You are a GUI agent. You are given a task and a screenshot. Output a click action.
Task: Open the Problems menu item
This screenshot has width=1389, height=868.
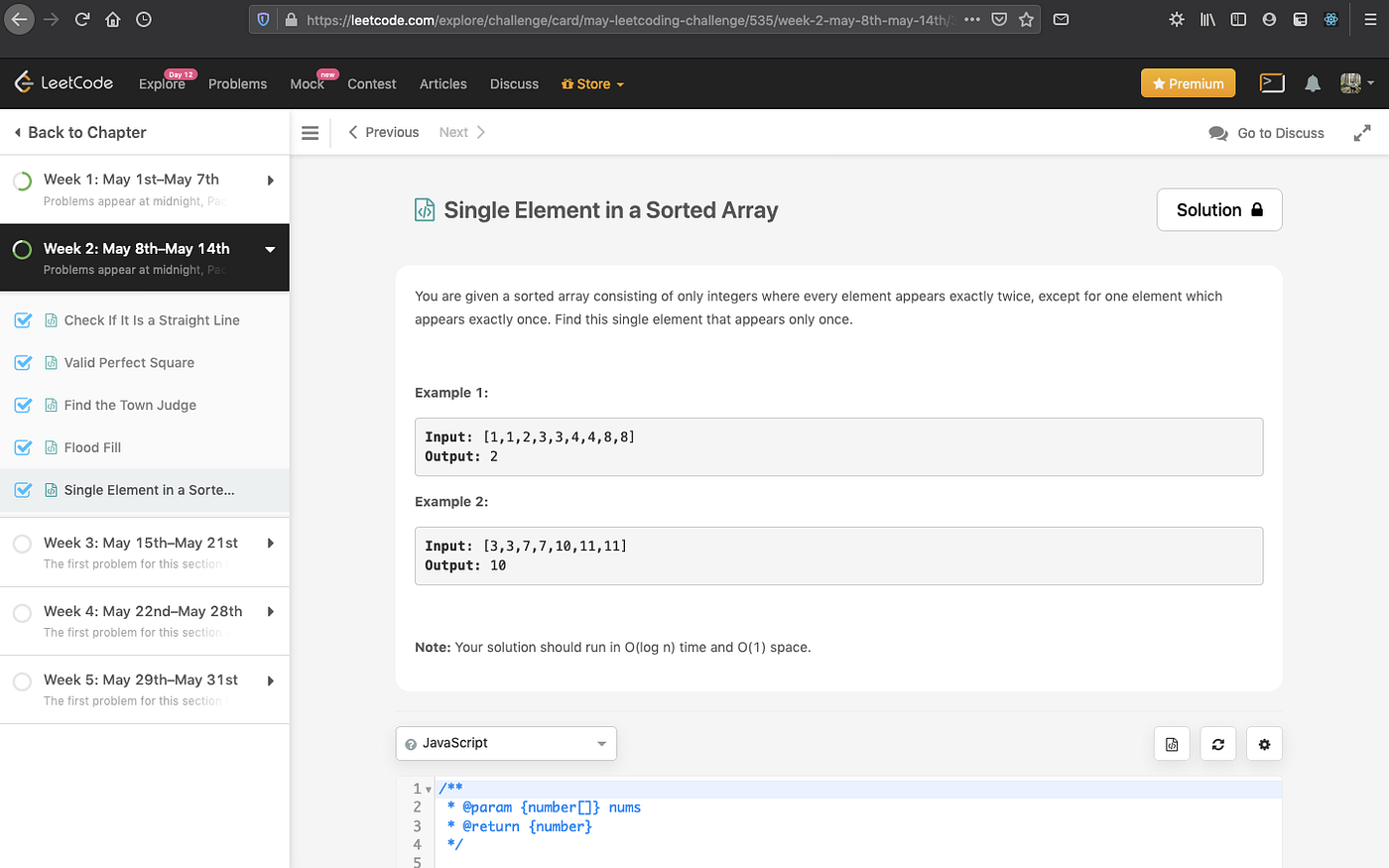pos(237,84)
